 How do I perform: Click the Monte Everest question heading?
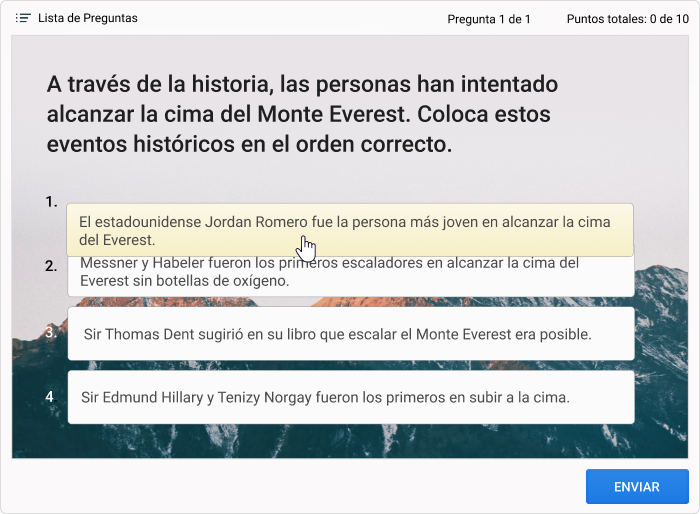click(302, 114)
